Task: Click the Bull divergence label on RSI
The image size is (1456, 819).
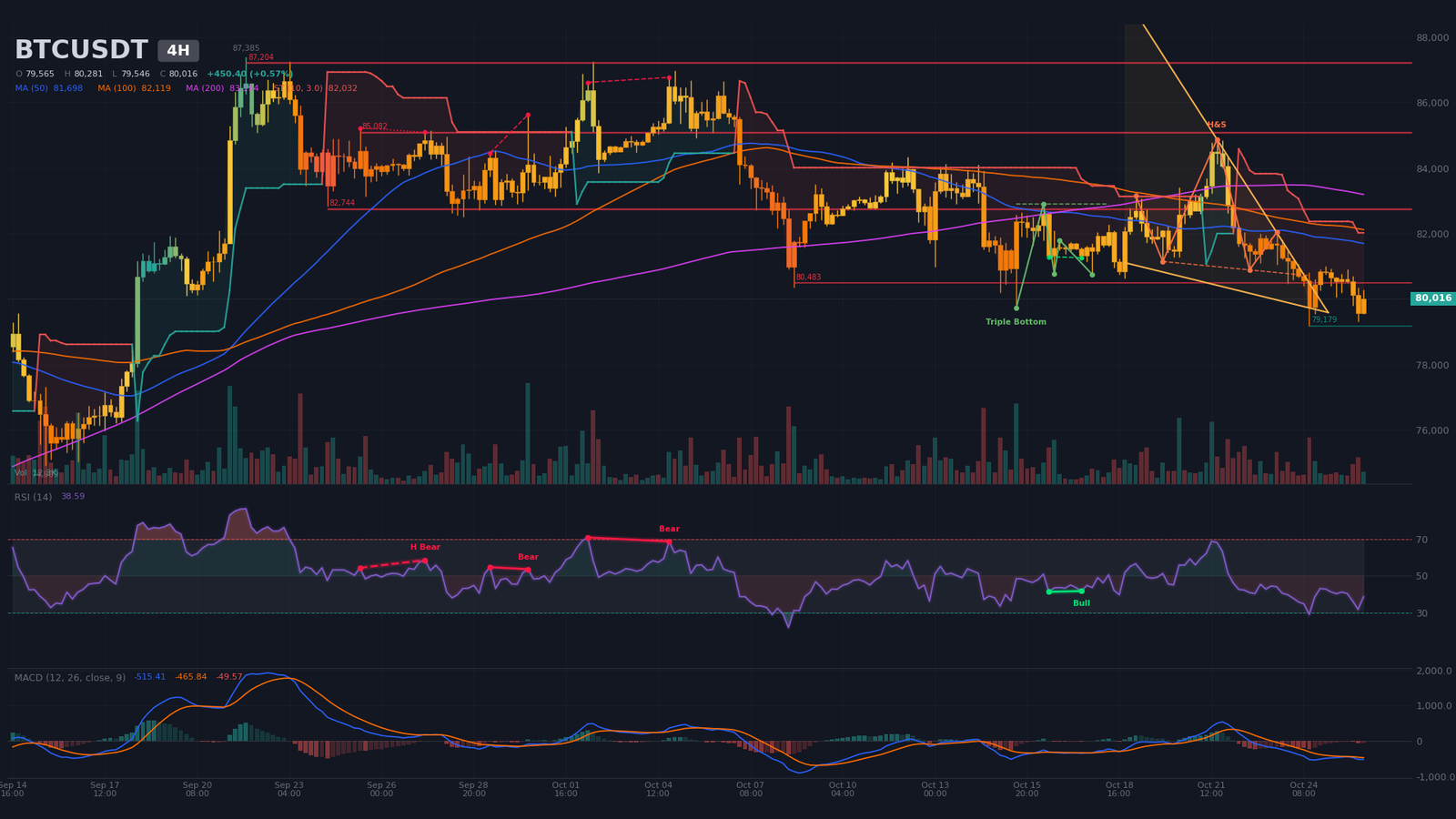Action: [1081, 603]
